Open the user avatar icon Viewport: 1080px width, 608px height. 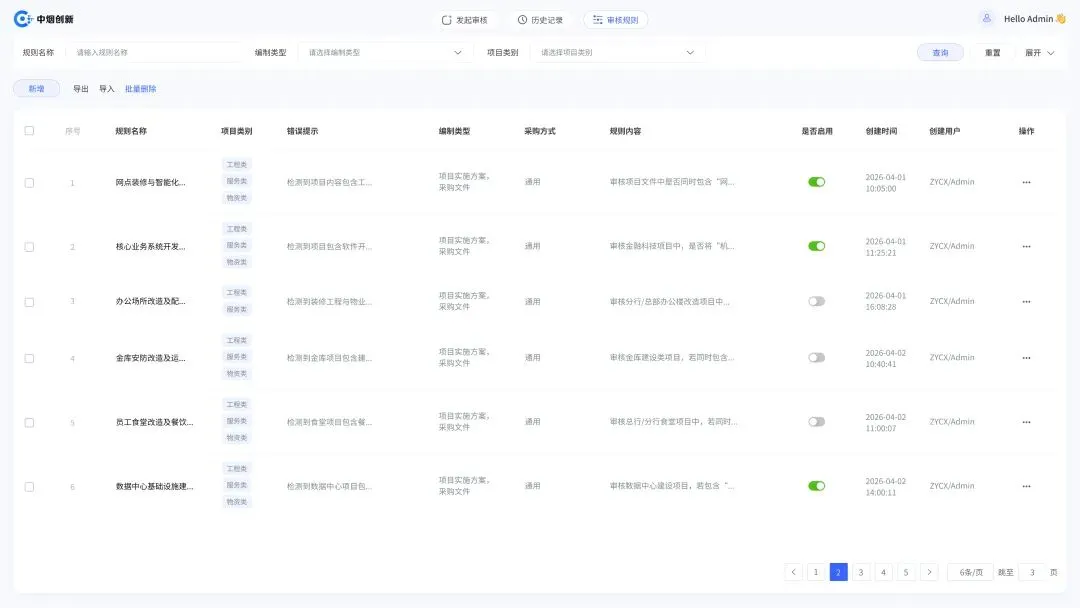[x=986, y=19]
